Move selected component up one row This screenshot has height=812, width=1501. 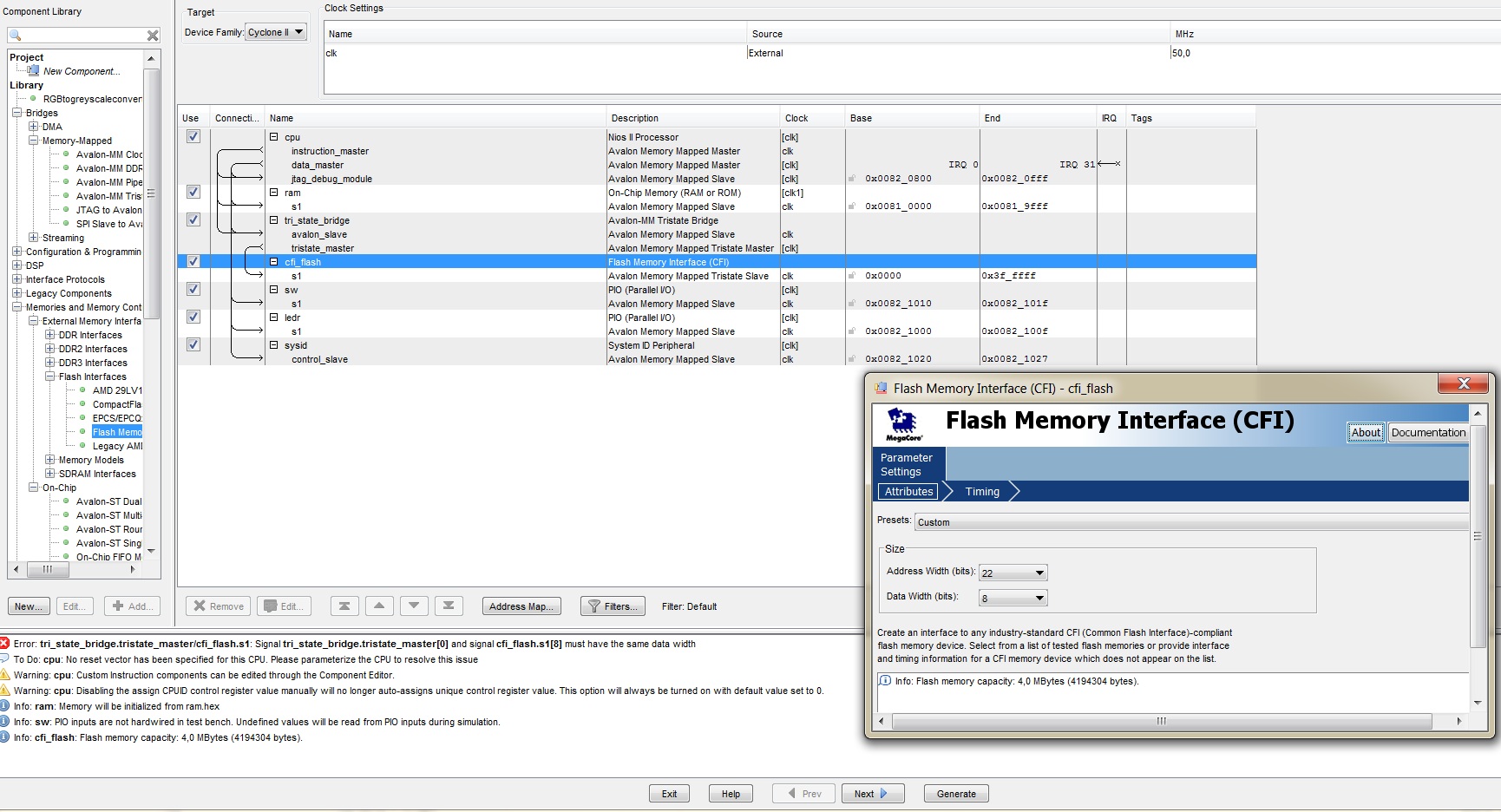tap(379, 606)
